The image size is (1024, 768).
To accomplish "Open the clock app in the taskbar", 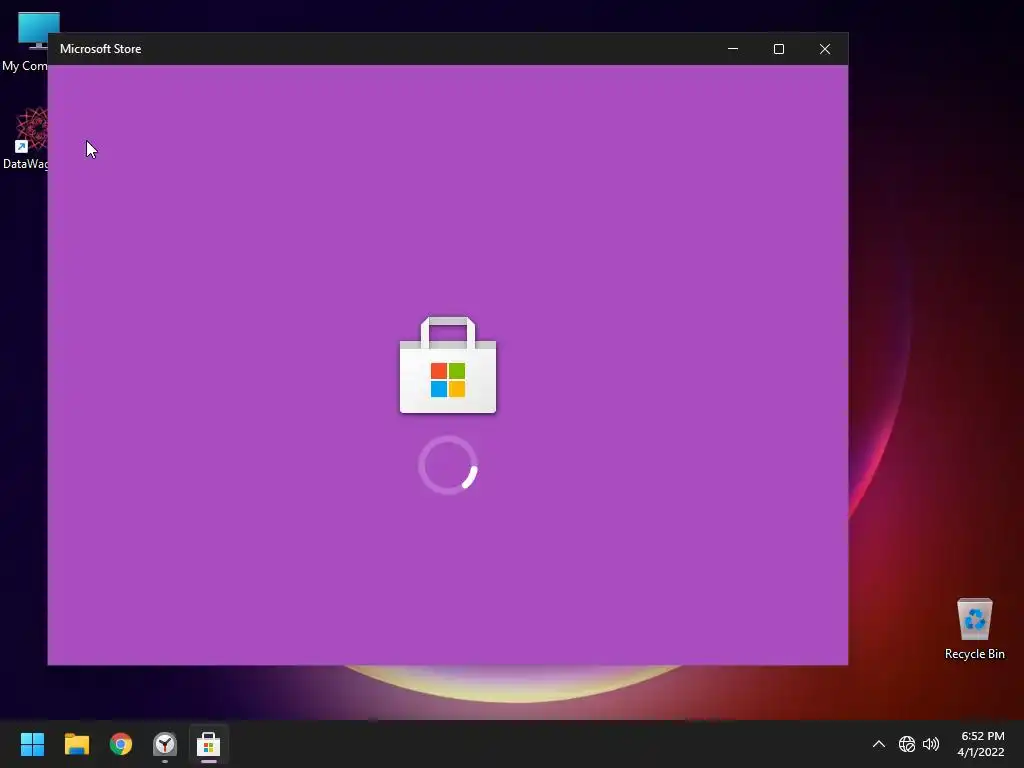I will pyautogui.click(x=165, y=744).
